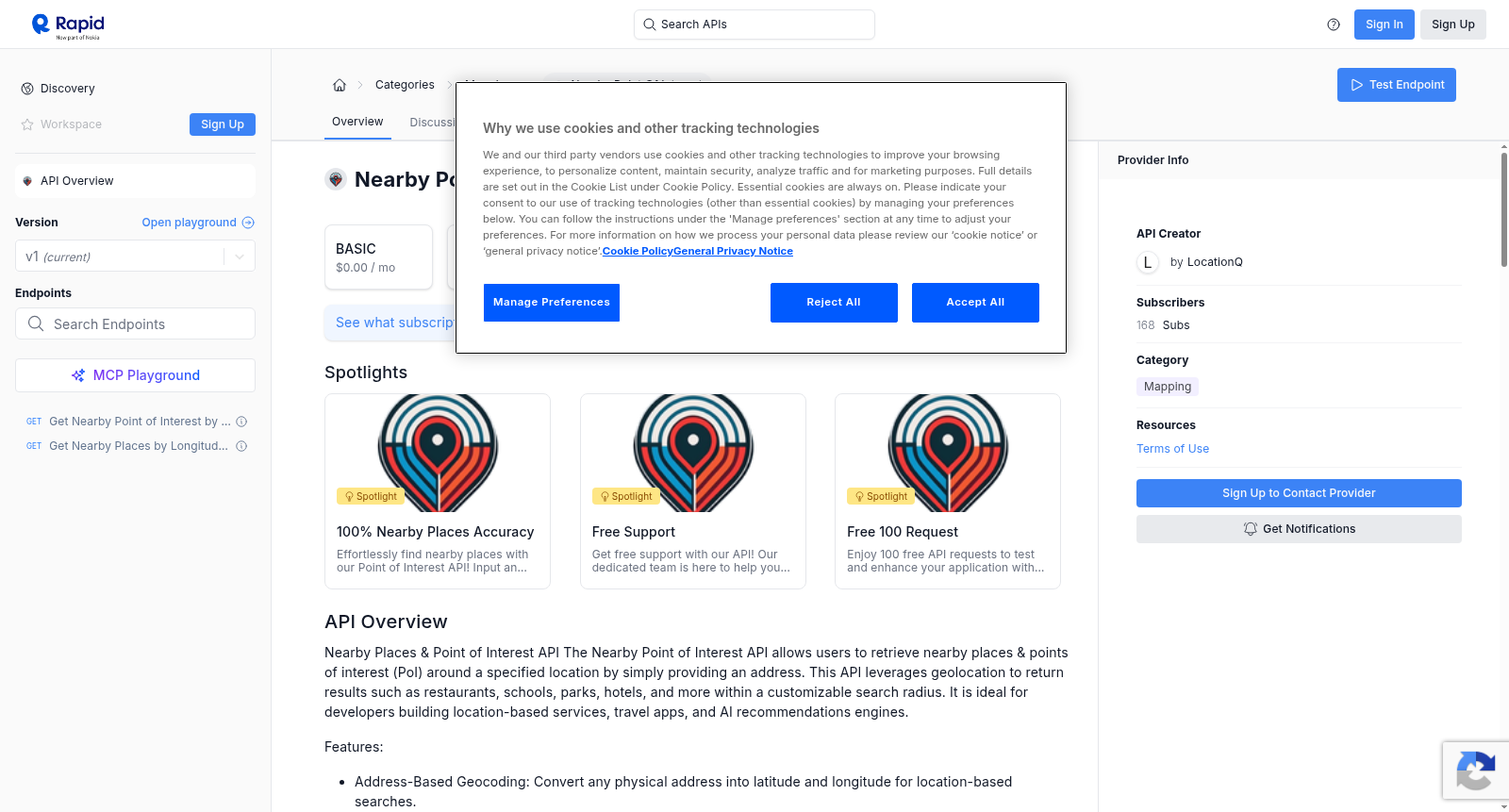Click the Sign In button

pyautogui.click(x=1385, y=25)
